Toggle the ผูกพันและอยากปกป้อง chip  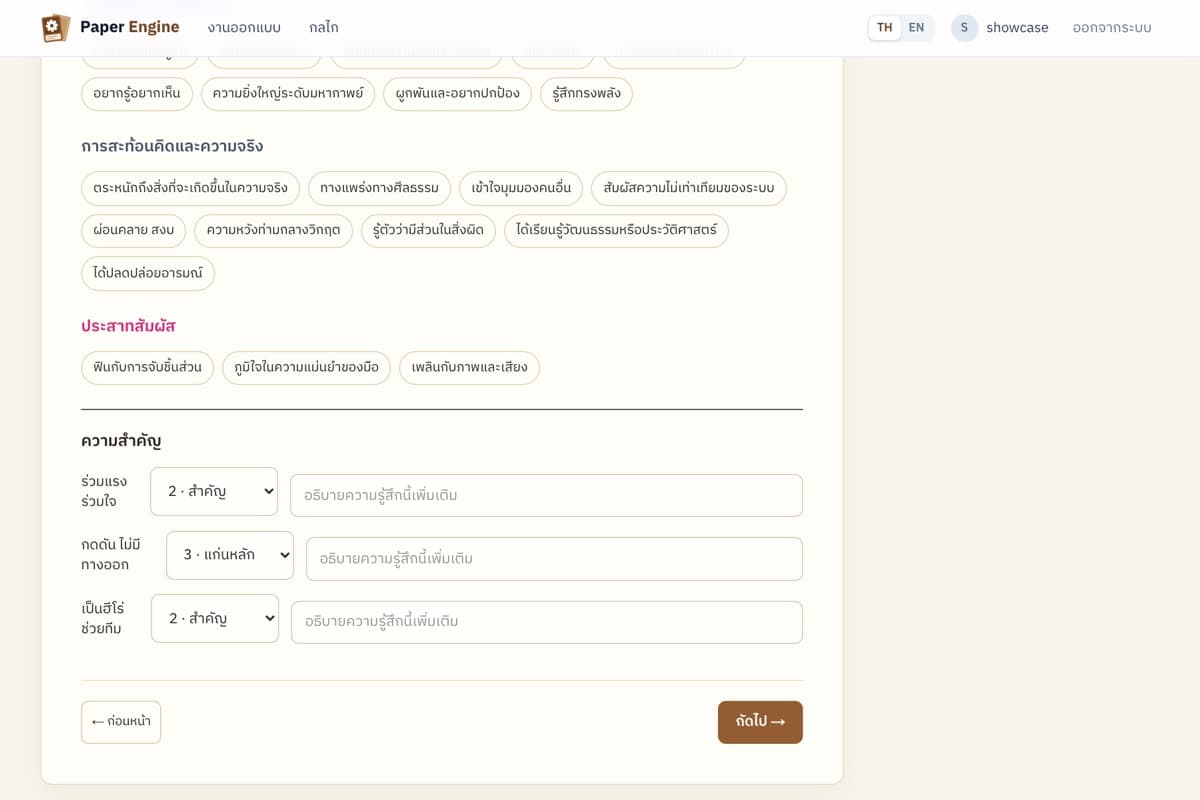tap(457, 94)
